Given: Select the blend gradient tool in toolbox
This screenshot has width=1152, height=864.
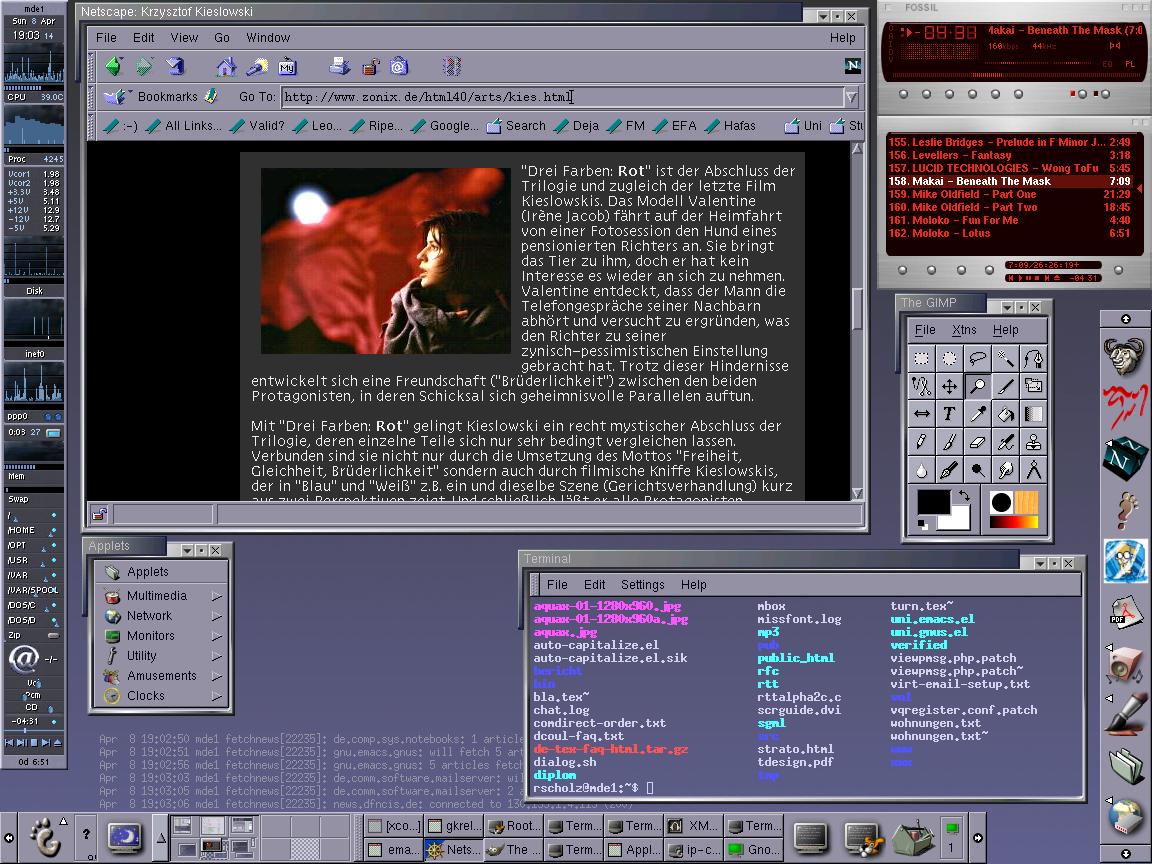Looking at the screenshot, I should pos(1033,414).
